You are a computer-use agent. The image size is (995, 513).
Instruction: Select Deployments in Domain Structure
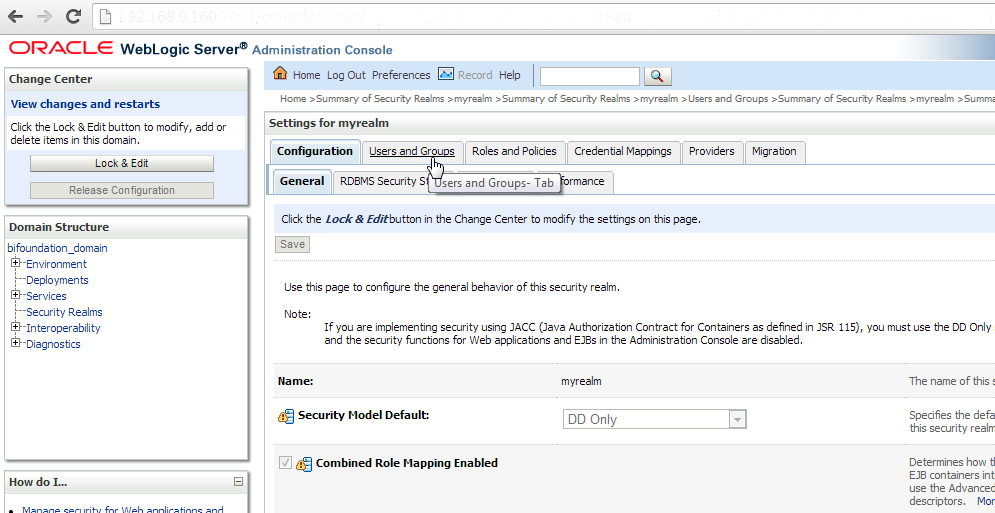57,280
